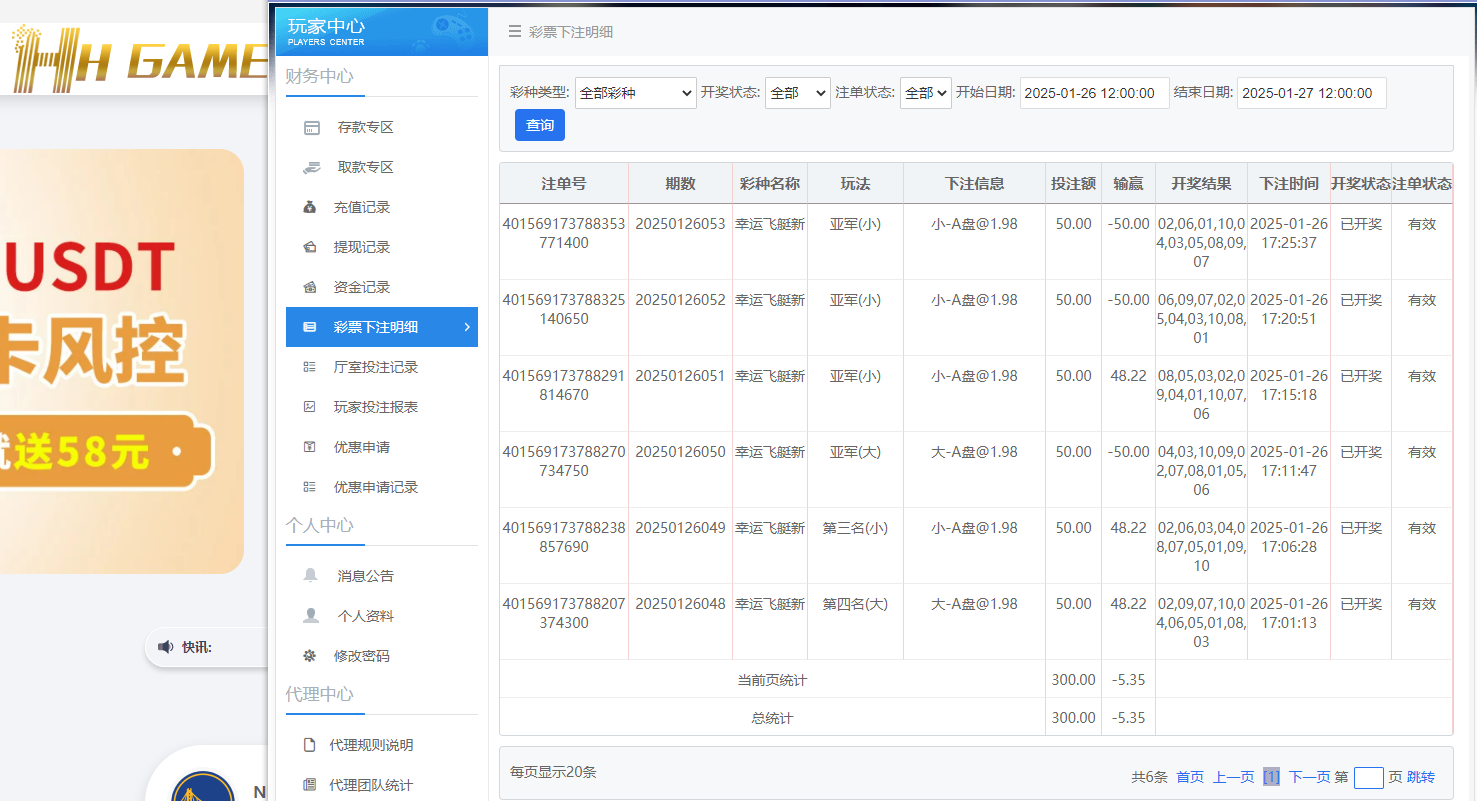Click the 取款专区 withdrawal hand icon
Image resolution: width=1477 pixels, height=801 pixels.
313,167
